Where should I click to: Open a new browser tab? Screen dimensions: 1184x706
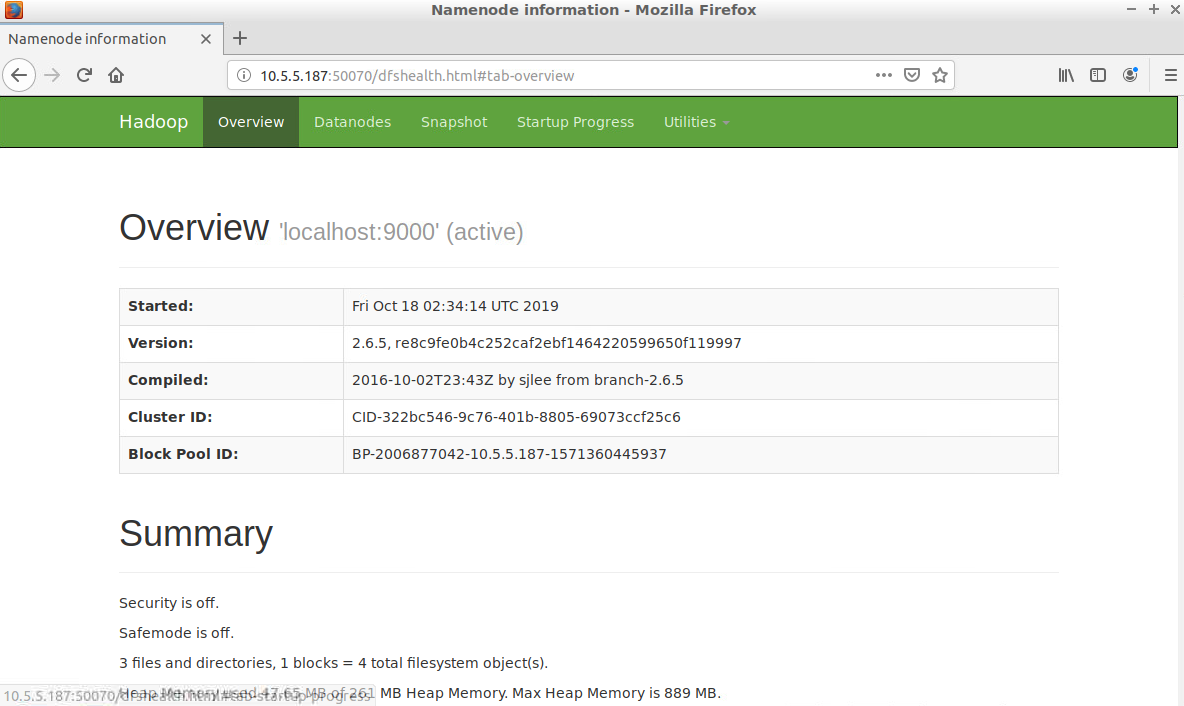click(x=240, y=39)
